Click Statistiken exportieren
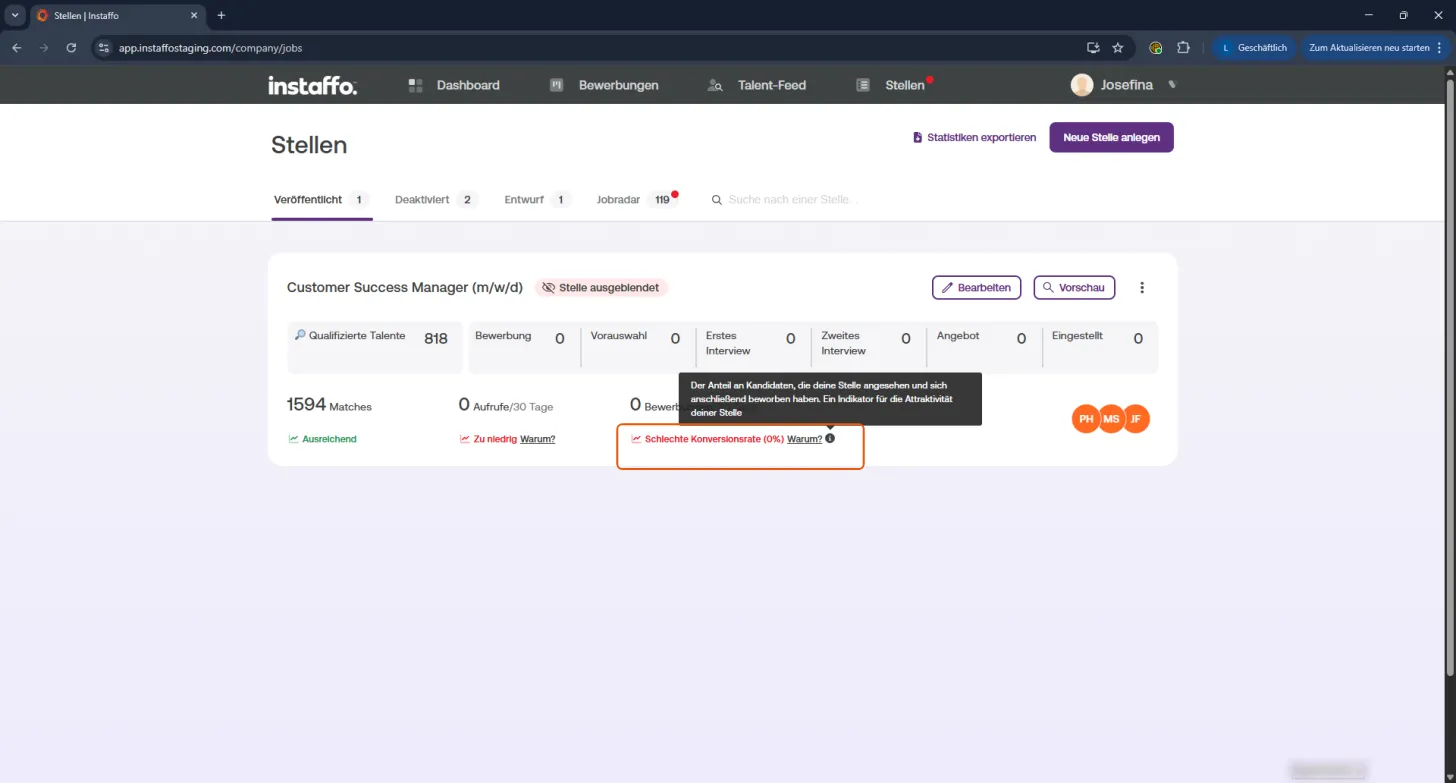 [974, 138]
